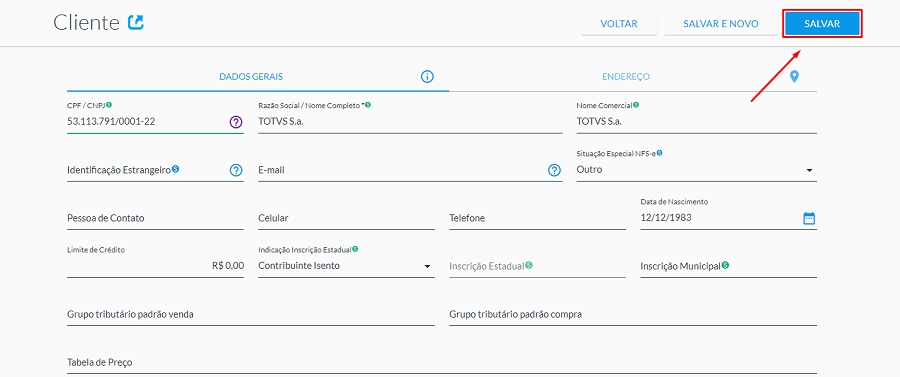Focus the Inscrição Estadual field

(537, 267)
